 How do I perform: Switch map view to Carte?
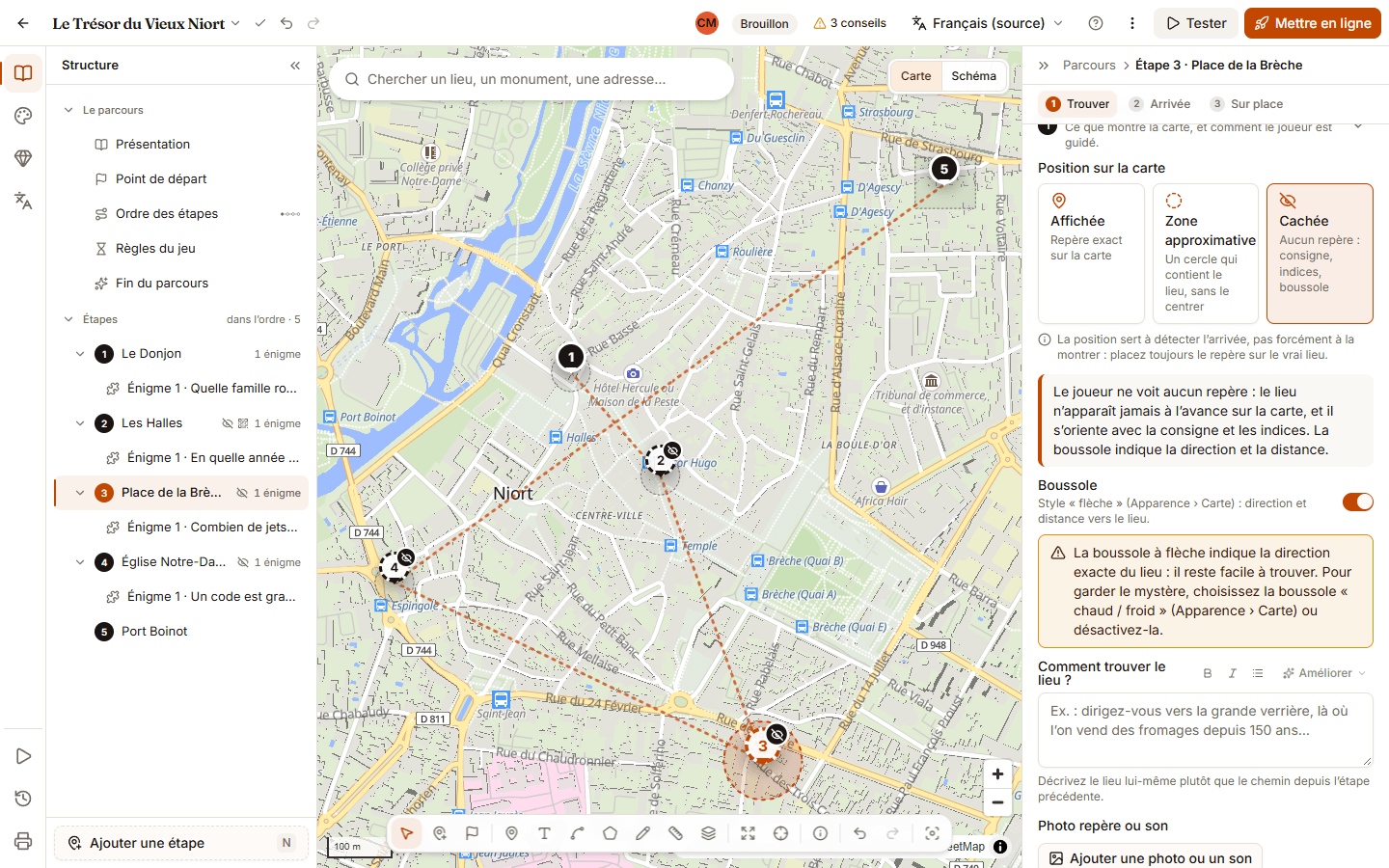tap(916, 76)
